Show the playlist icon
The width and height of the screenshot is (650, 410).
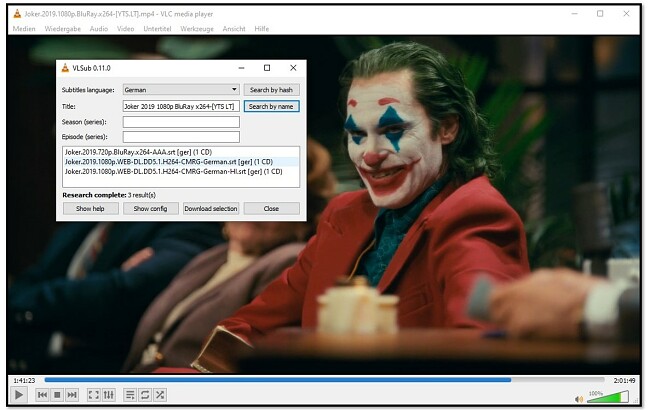130,395
